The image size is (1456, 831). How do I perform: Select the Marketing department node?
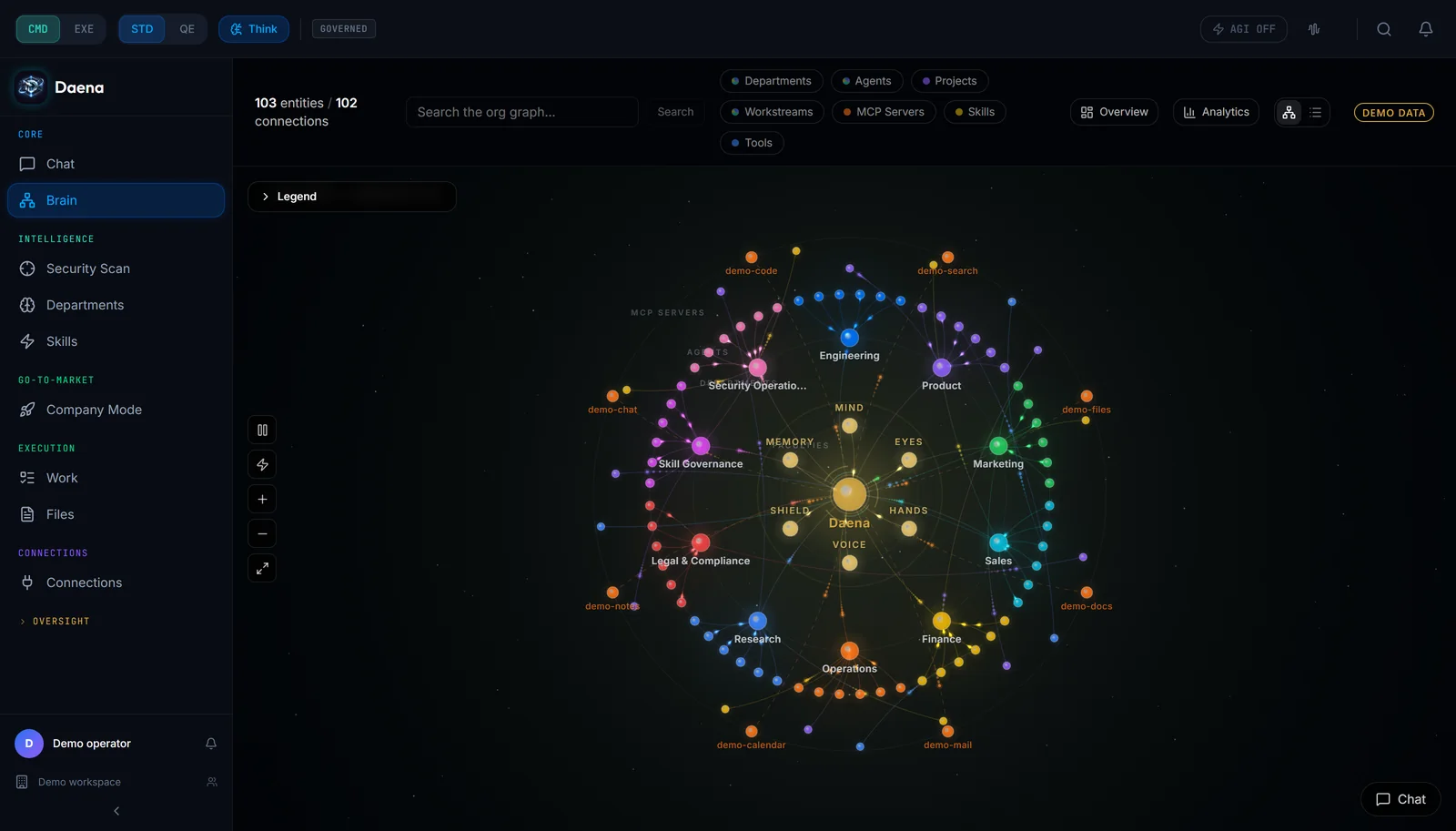tap(998, 446)
